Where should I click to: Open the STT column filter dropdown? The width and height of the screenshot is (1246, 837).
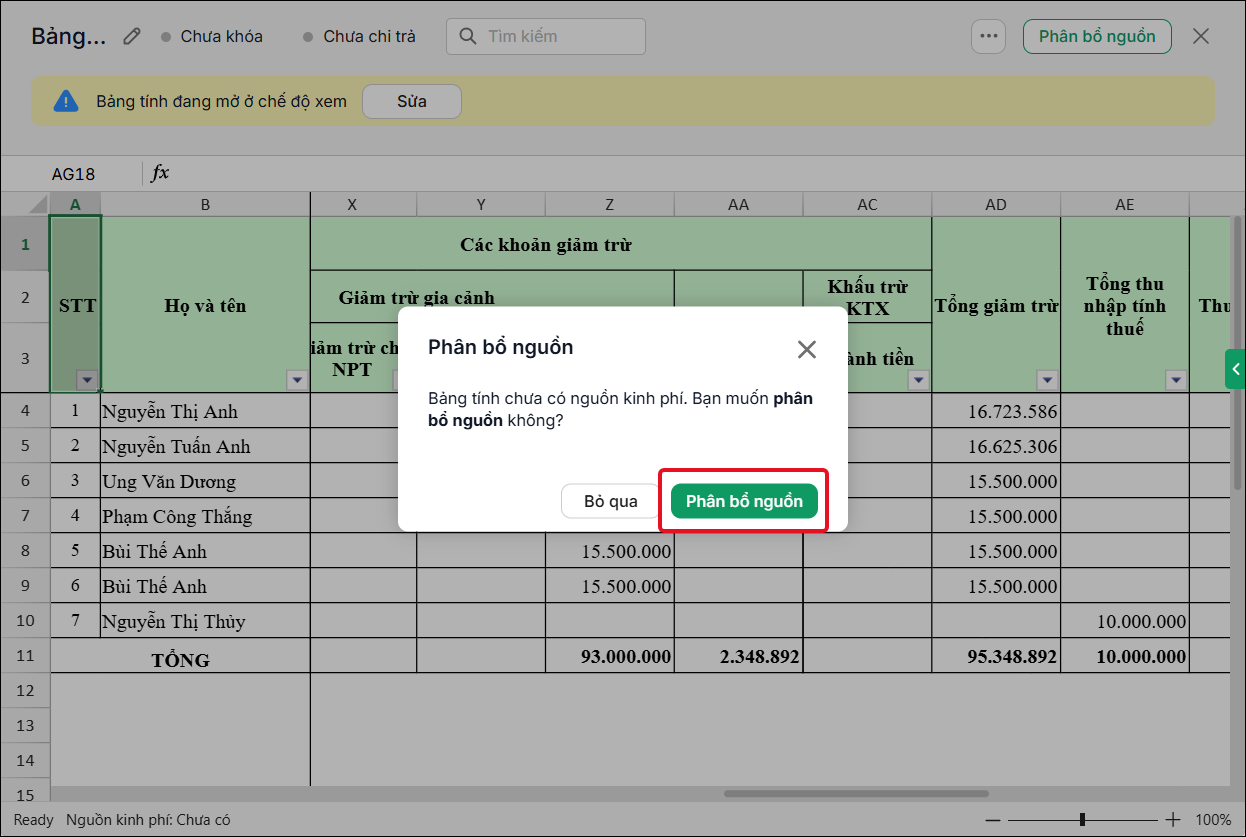87,380
